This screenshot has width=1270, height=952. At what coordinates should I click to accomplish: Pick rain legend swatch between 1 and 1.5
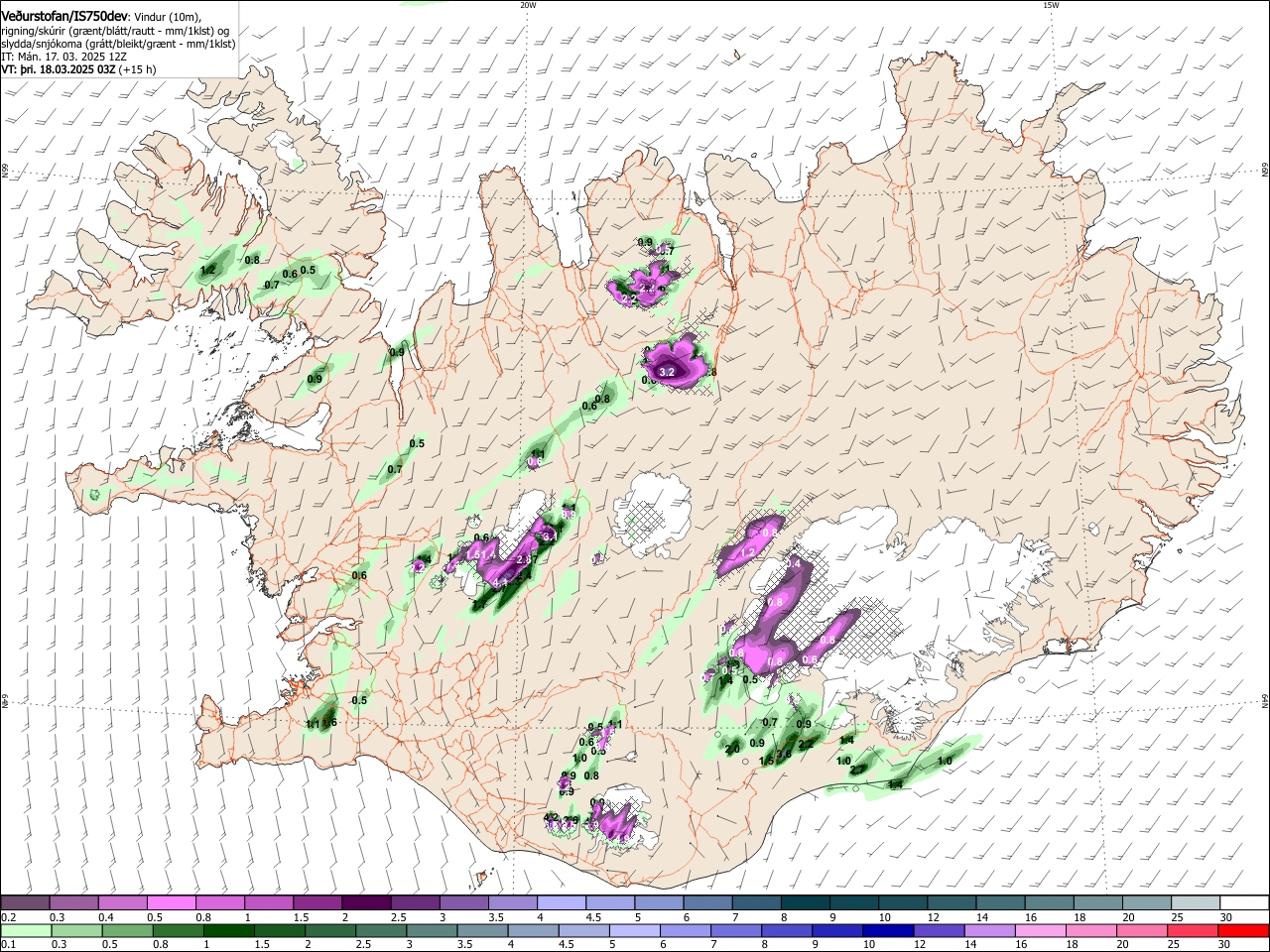[x=228, y=930]
